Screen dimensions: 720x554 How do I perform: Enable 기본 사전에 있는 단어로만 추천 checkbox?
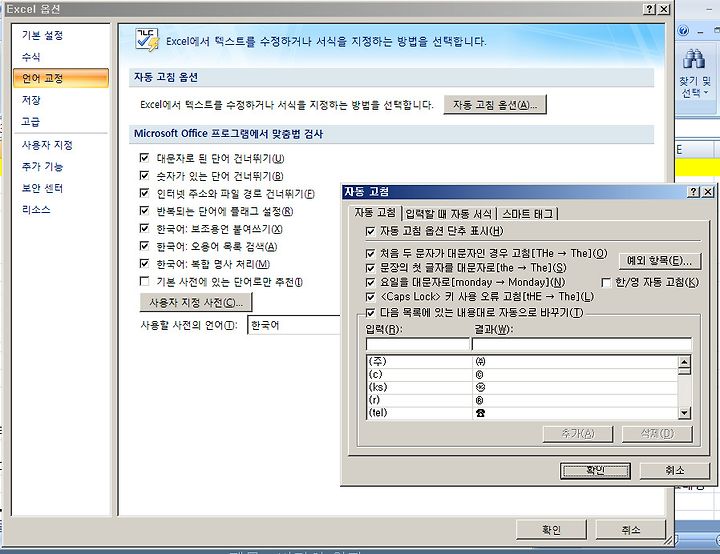(144, 281)
